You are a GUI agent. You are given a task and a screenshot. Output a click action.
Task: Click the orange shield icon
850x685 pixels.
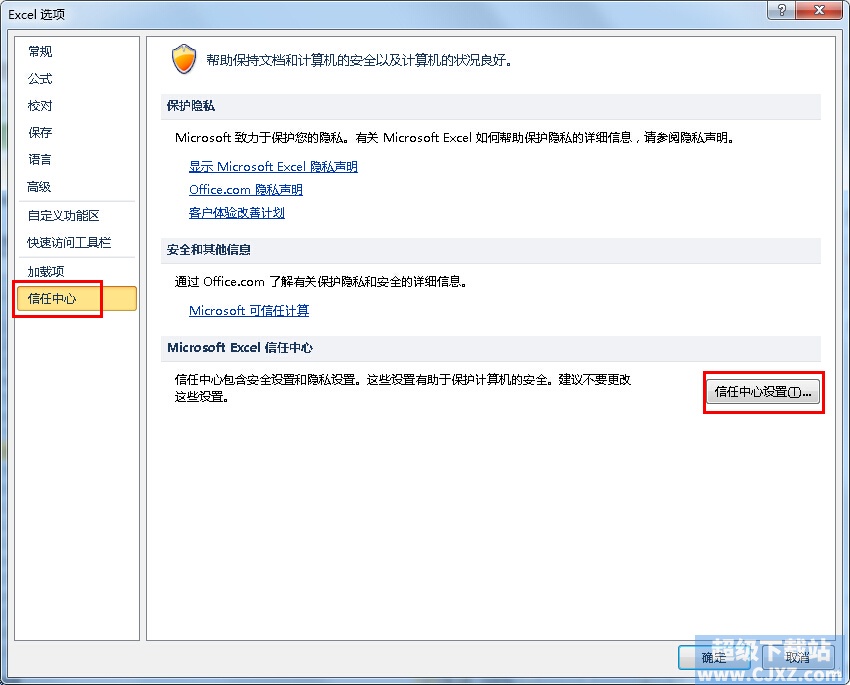coord(184,59)
